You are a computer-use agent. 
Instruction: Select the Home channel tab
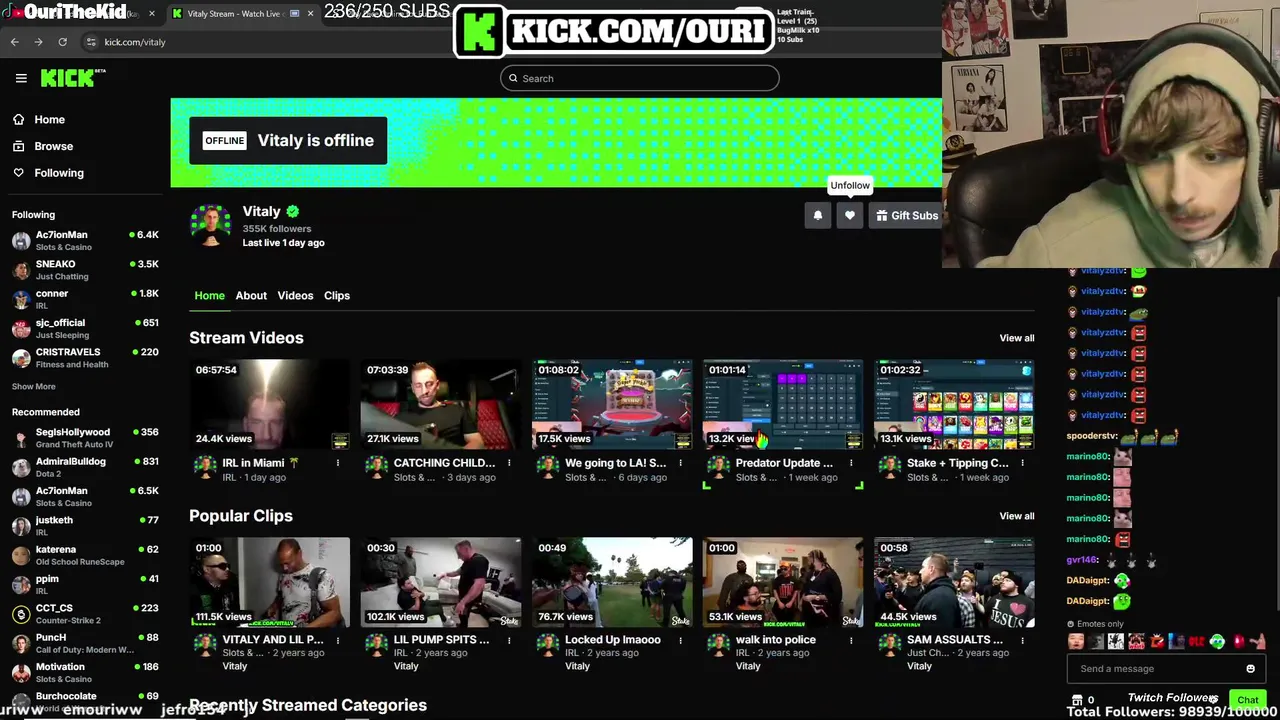tap(209, 296)
